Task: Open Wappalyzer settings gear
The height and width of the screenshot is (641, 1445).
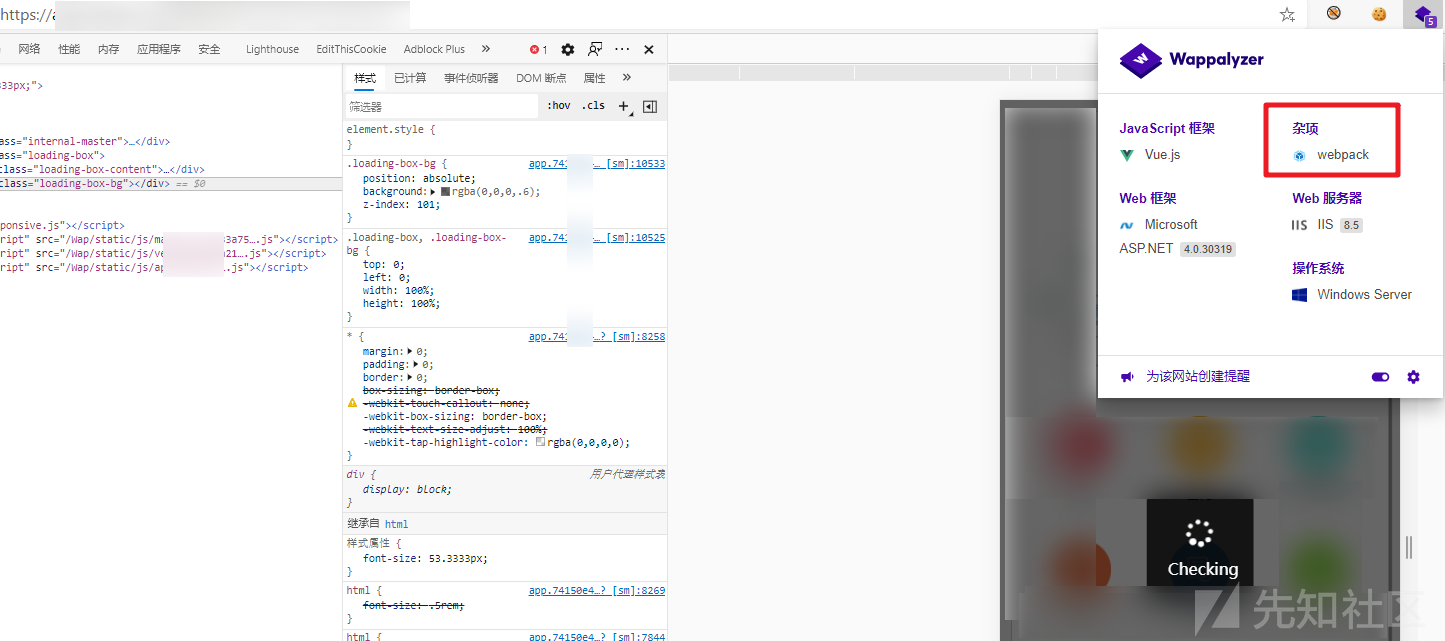Action: point(1413,377)
